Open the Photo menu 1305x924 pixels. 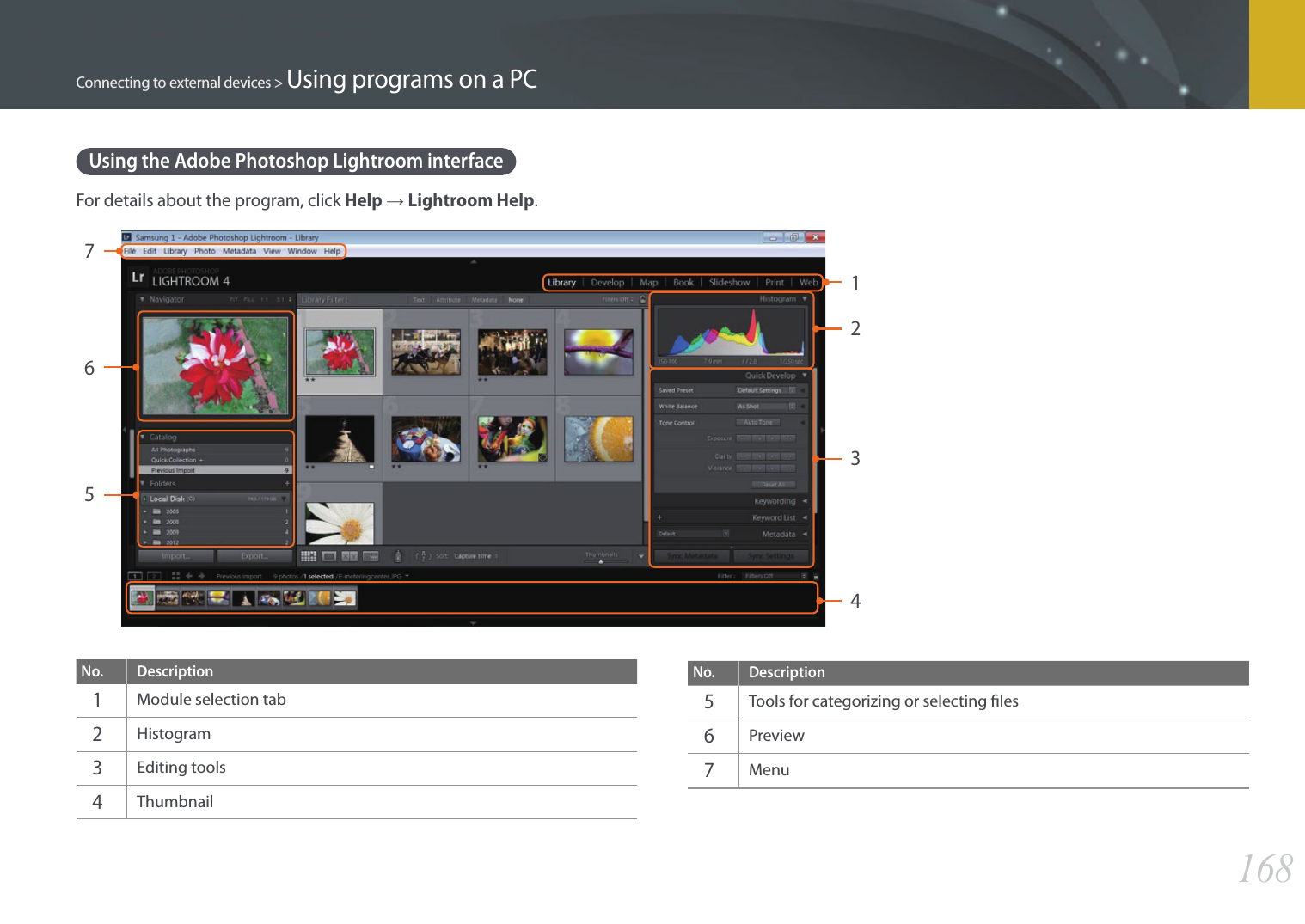coord(205,251)
